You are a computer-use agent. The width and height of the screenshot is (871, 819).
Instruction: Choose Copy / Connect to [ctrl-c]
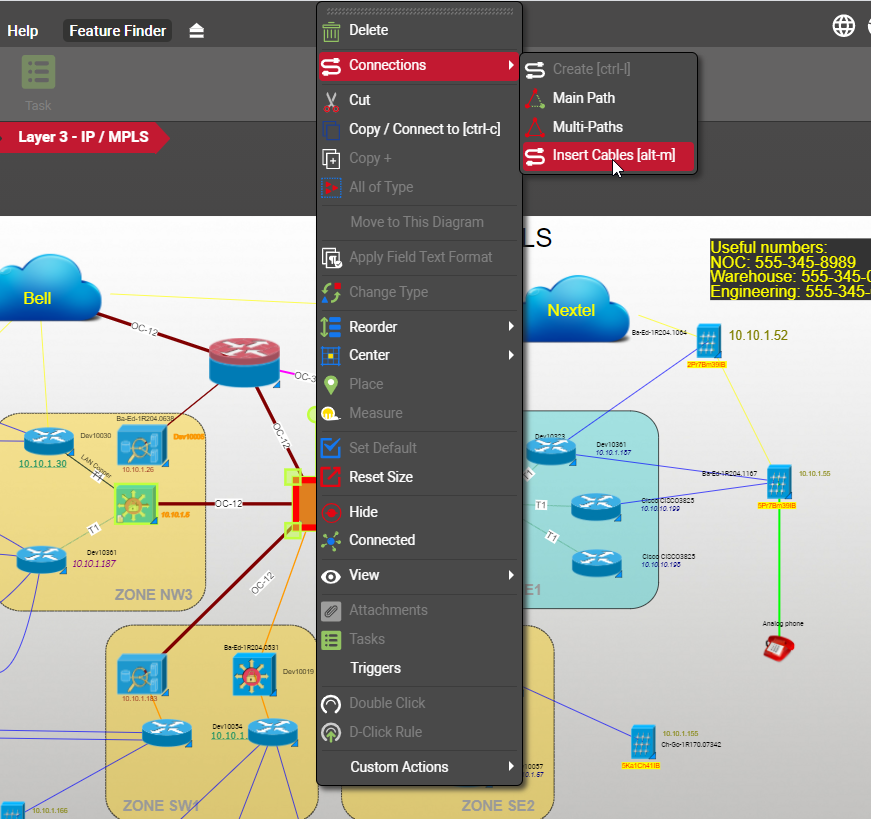click(424, 129)
